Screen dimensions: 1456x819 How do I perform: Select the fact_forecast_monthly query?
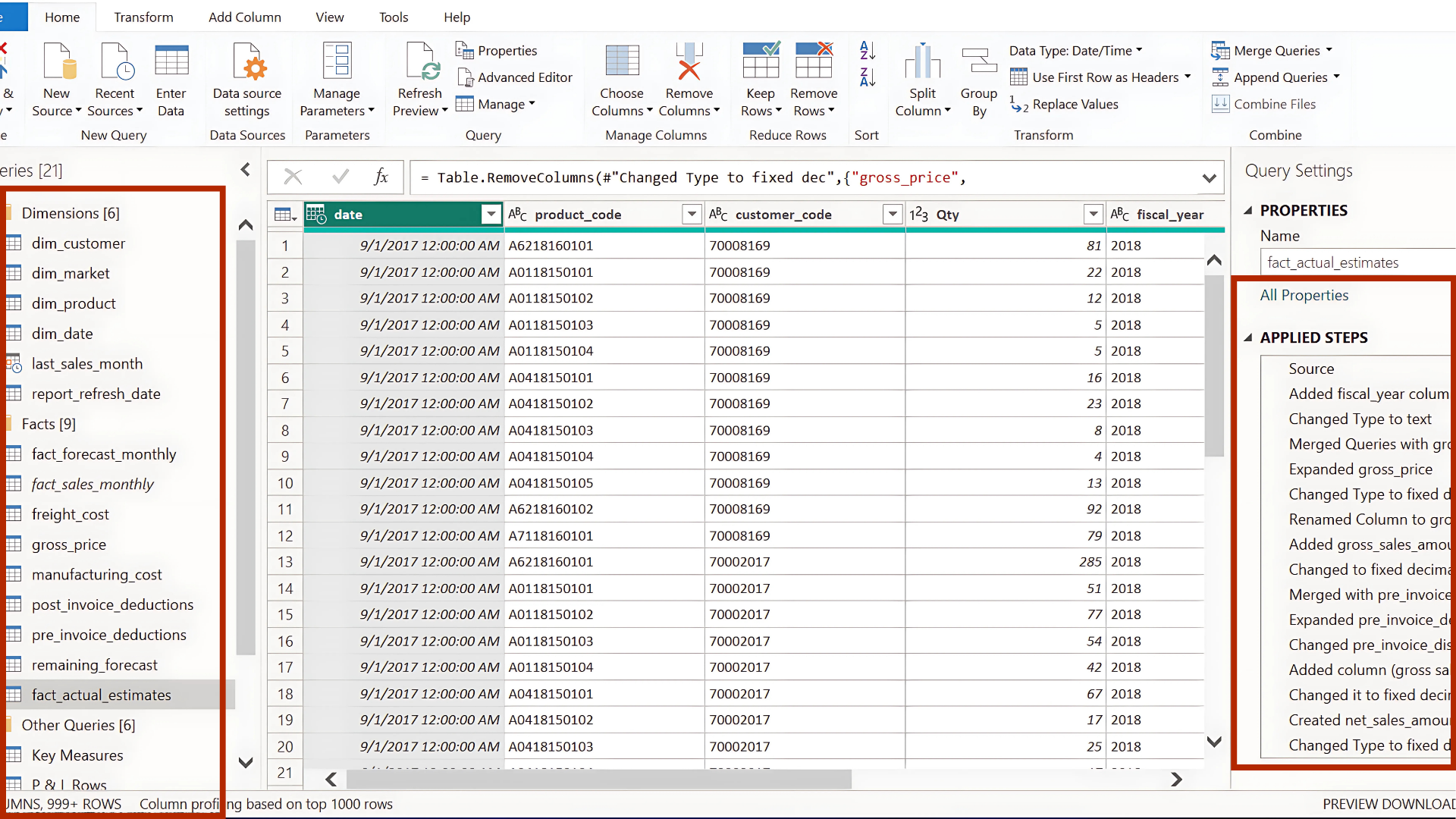104,454
